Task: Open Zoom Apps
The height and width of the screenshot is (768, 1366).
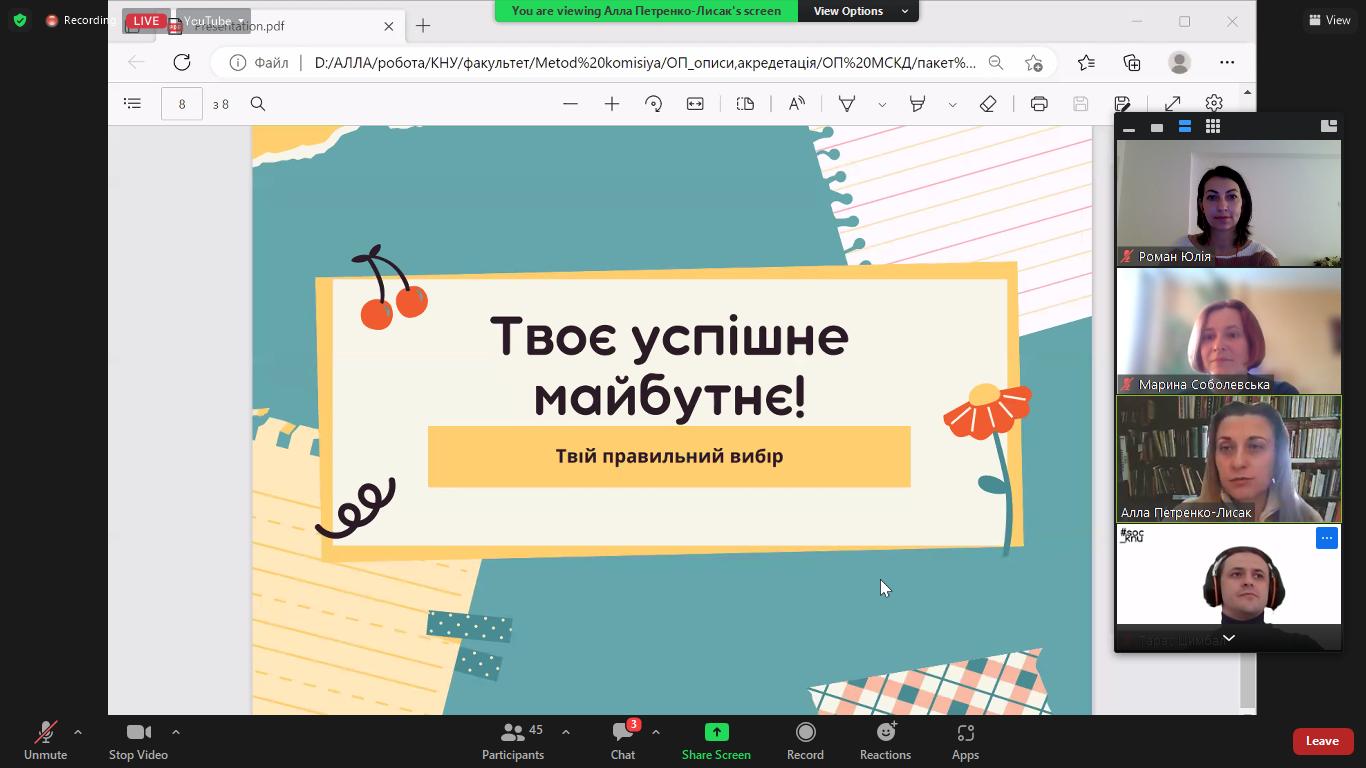Action: (x=965, y=742)
